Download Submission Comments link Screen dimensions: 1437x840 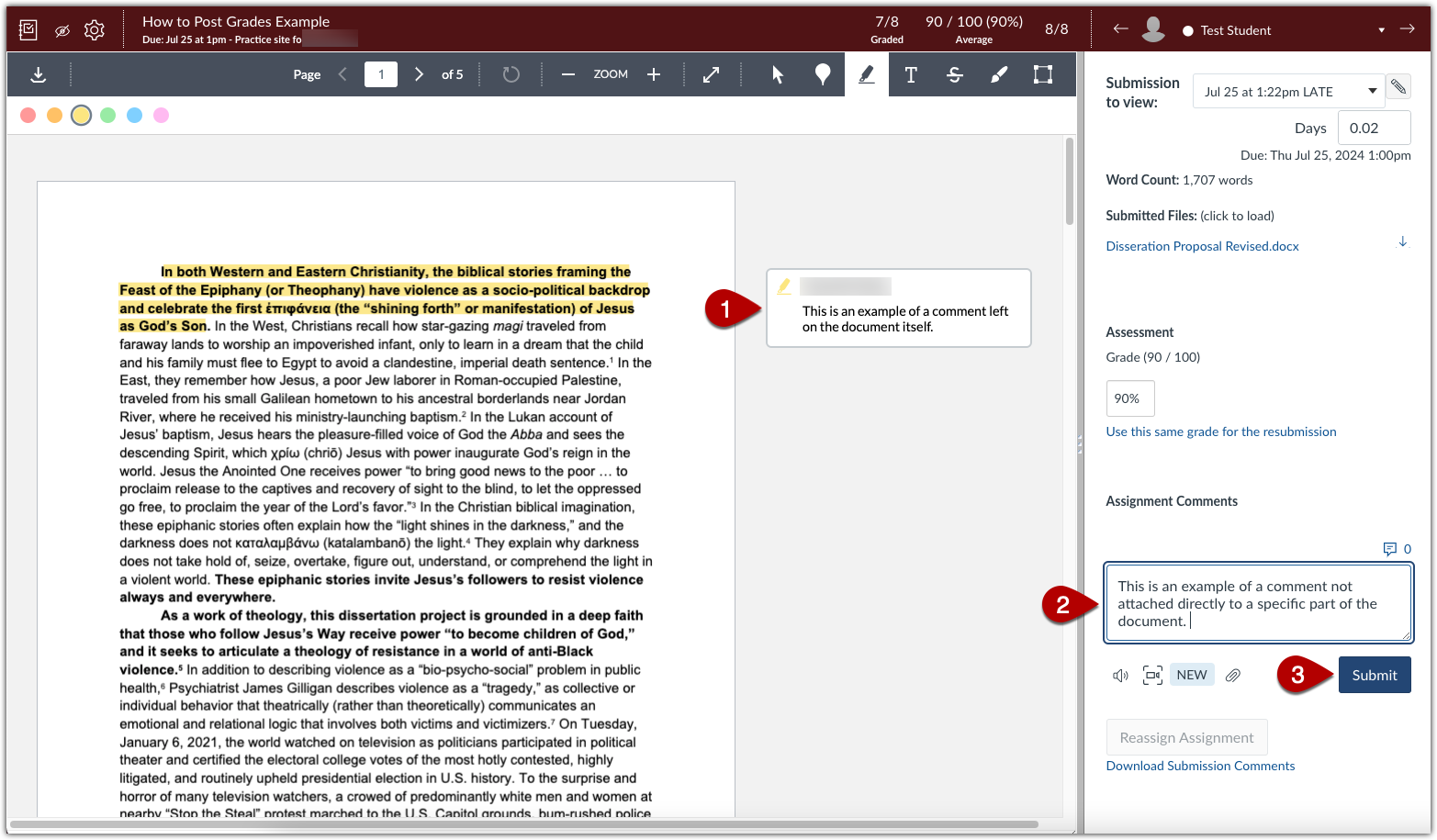(x=1200, y=766)
